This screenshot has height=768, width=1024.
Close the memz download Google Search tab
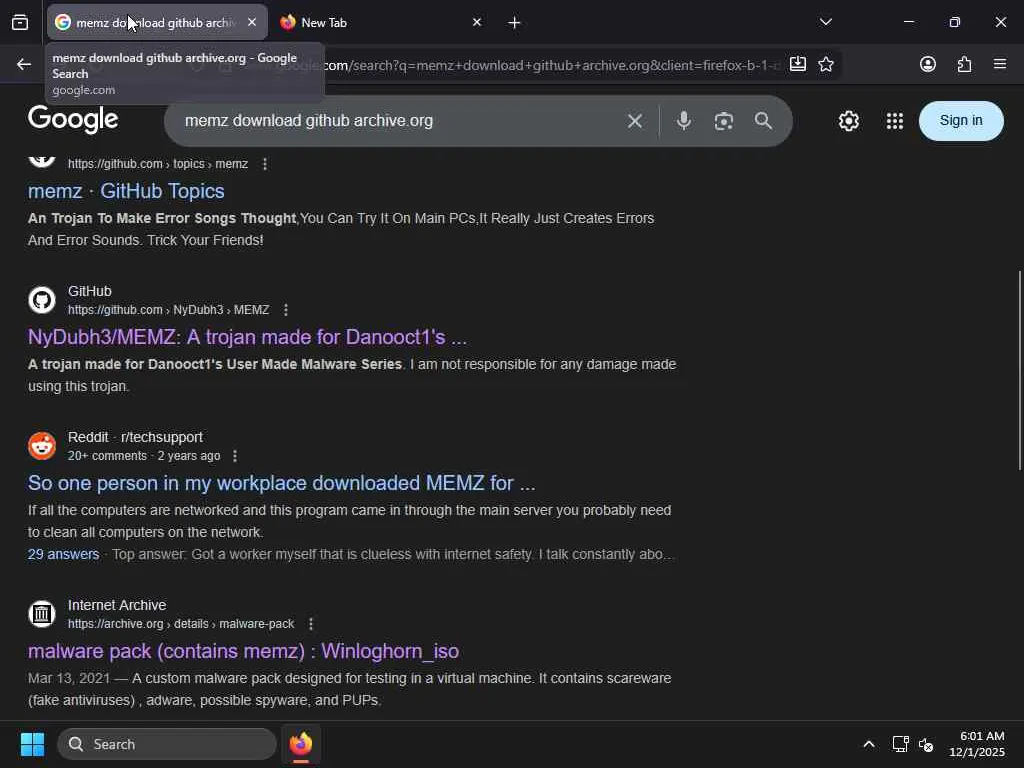252,22
